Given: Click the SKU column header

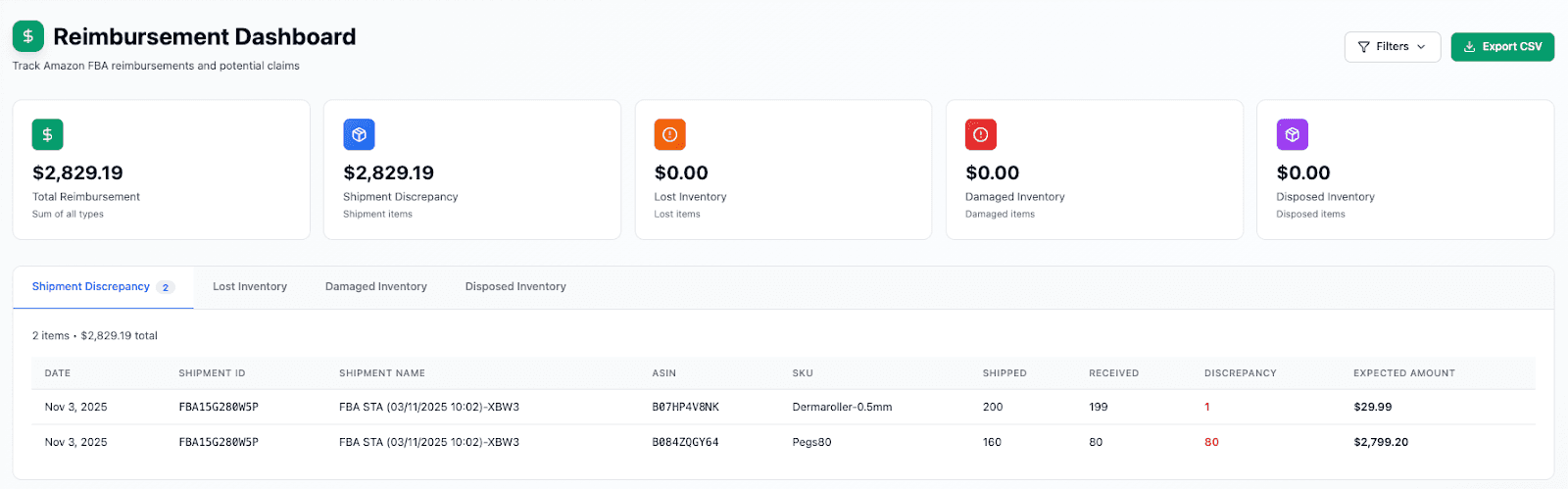Looking at the screenshot, I should [803, 373].
